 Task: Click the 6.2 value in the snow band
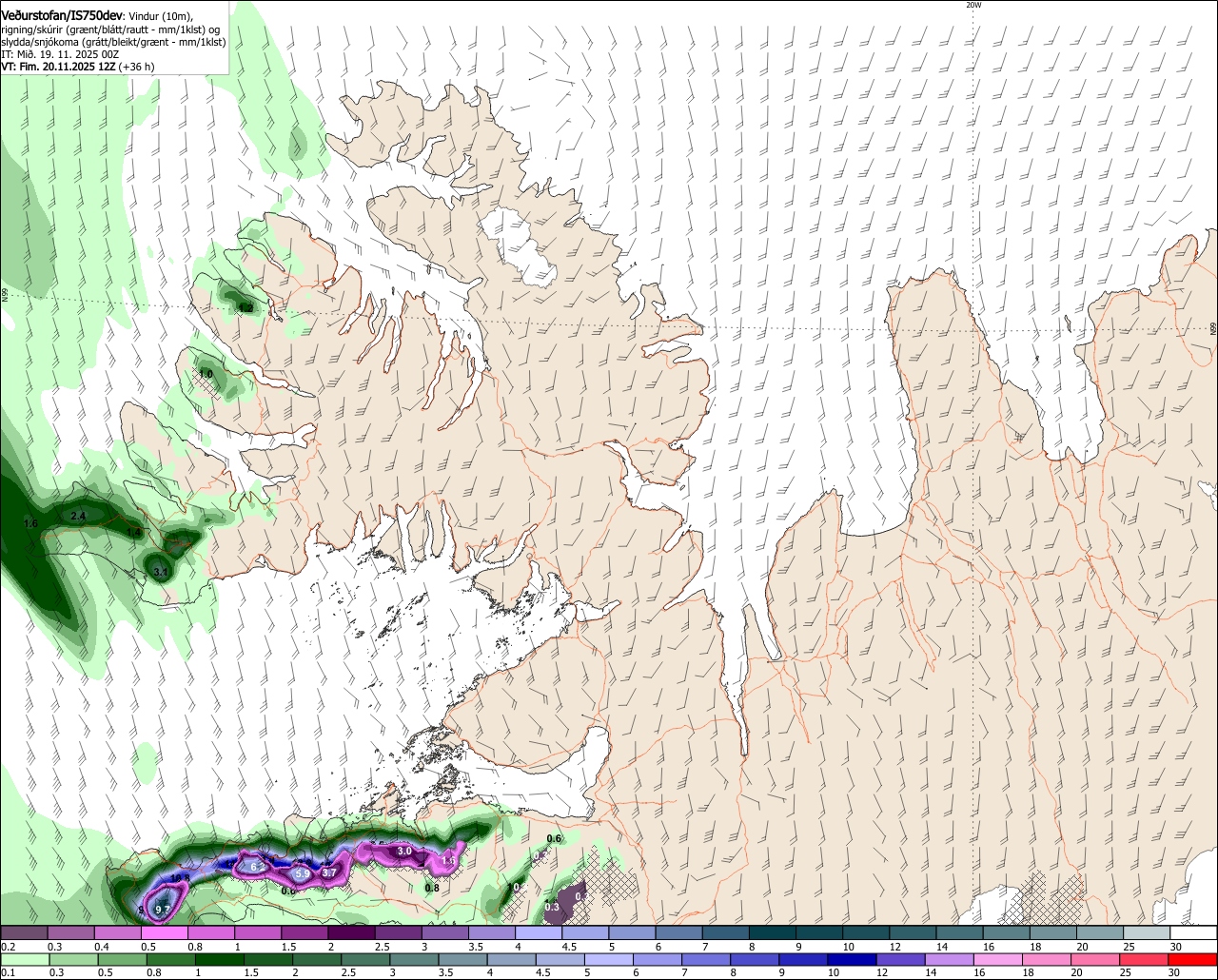click(257, 867)
